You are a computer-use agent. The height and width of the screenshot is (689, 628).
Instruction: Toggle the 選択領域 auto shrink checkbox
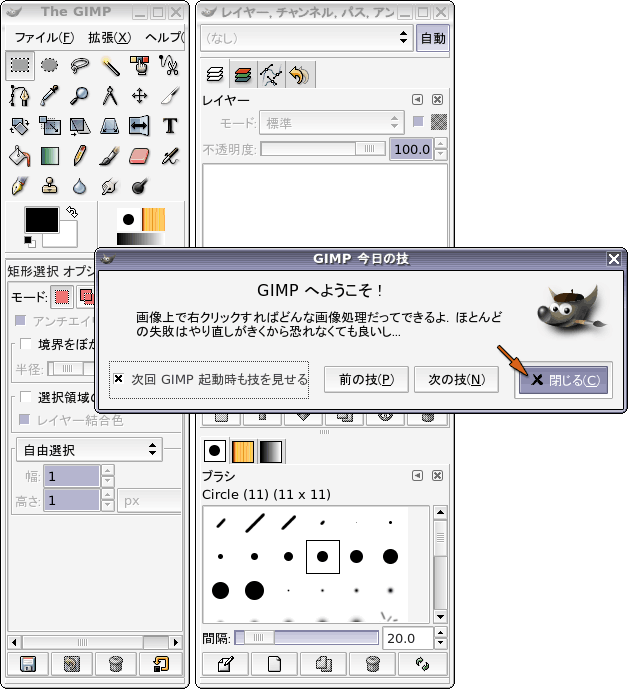(25, 397)
